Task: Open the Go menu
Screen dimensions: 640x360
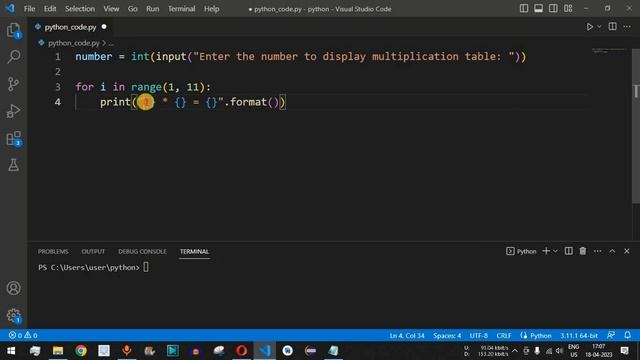Action: pyautogui.click(x=133, y=9)
